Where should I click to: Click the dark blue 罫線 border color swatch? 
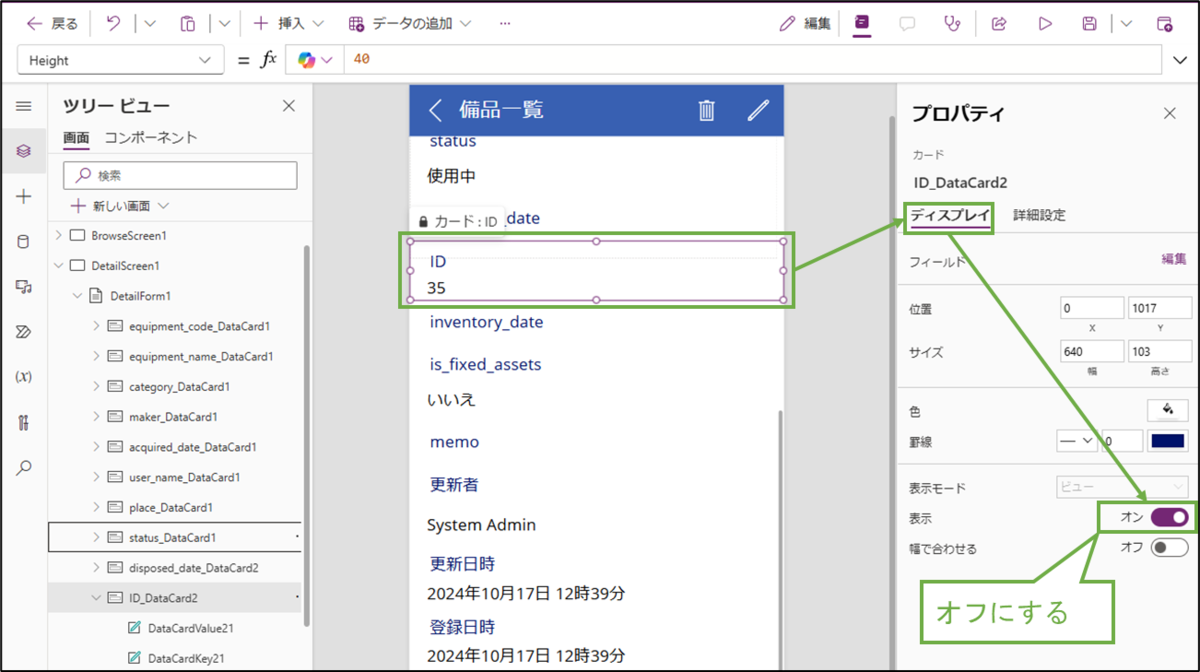pos(1168,441)
